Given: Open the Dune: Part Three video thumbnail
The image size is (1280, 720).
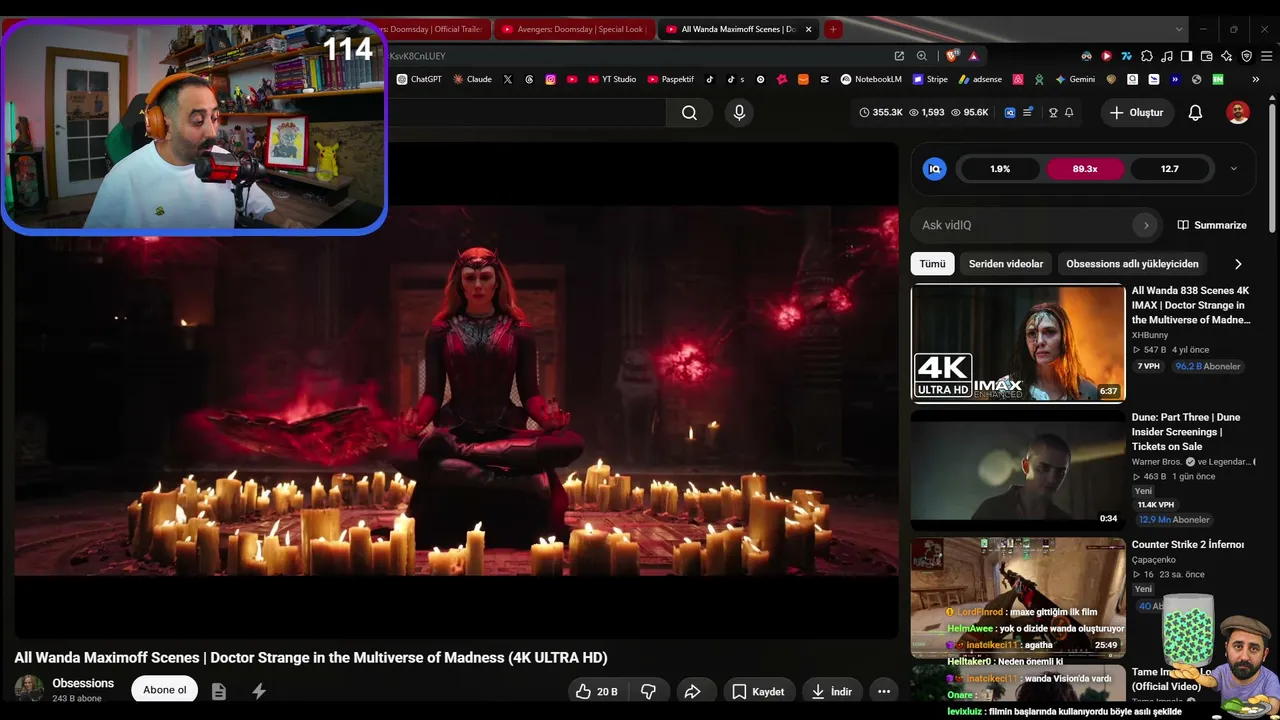Looking at the screenshot, I should [1018, 470].
